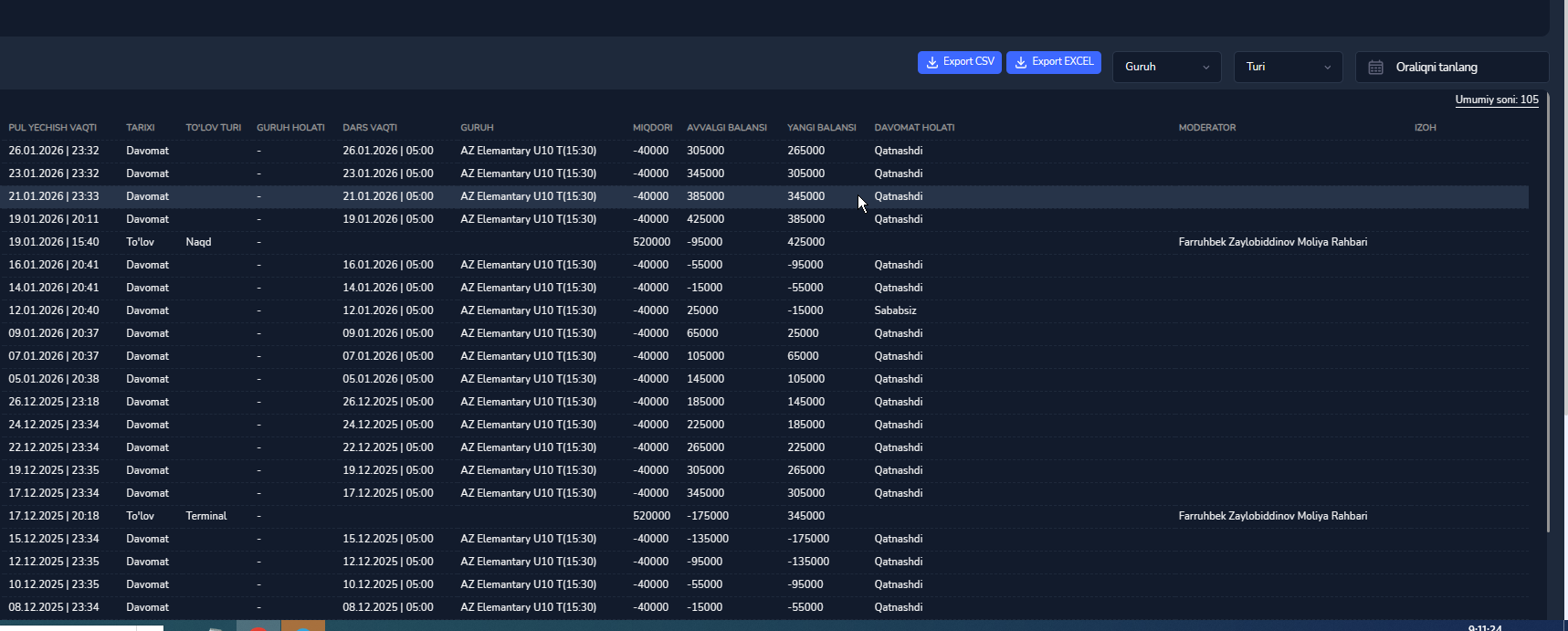Select the 19.01.2026 | 15:40 payment timestamp
The height and width of the screenshot is (631, 1568).
[54, 242]
